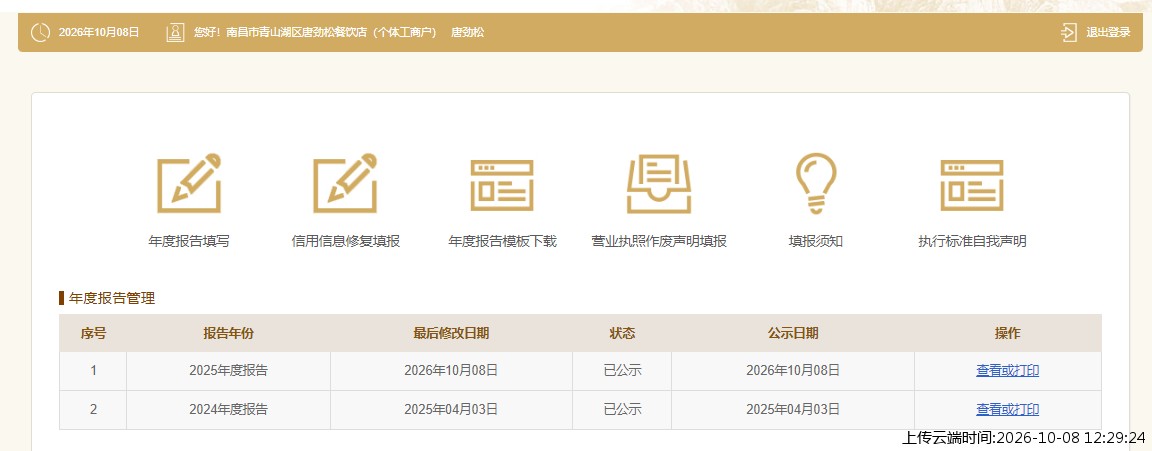Screen dimensions: 1152x451
Task: Click the 公示日期 column header
Action: click(793, 333)
